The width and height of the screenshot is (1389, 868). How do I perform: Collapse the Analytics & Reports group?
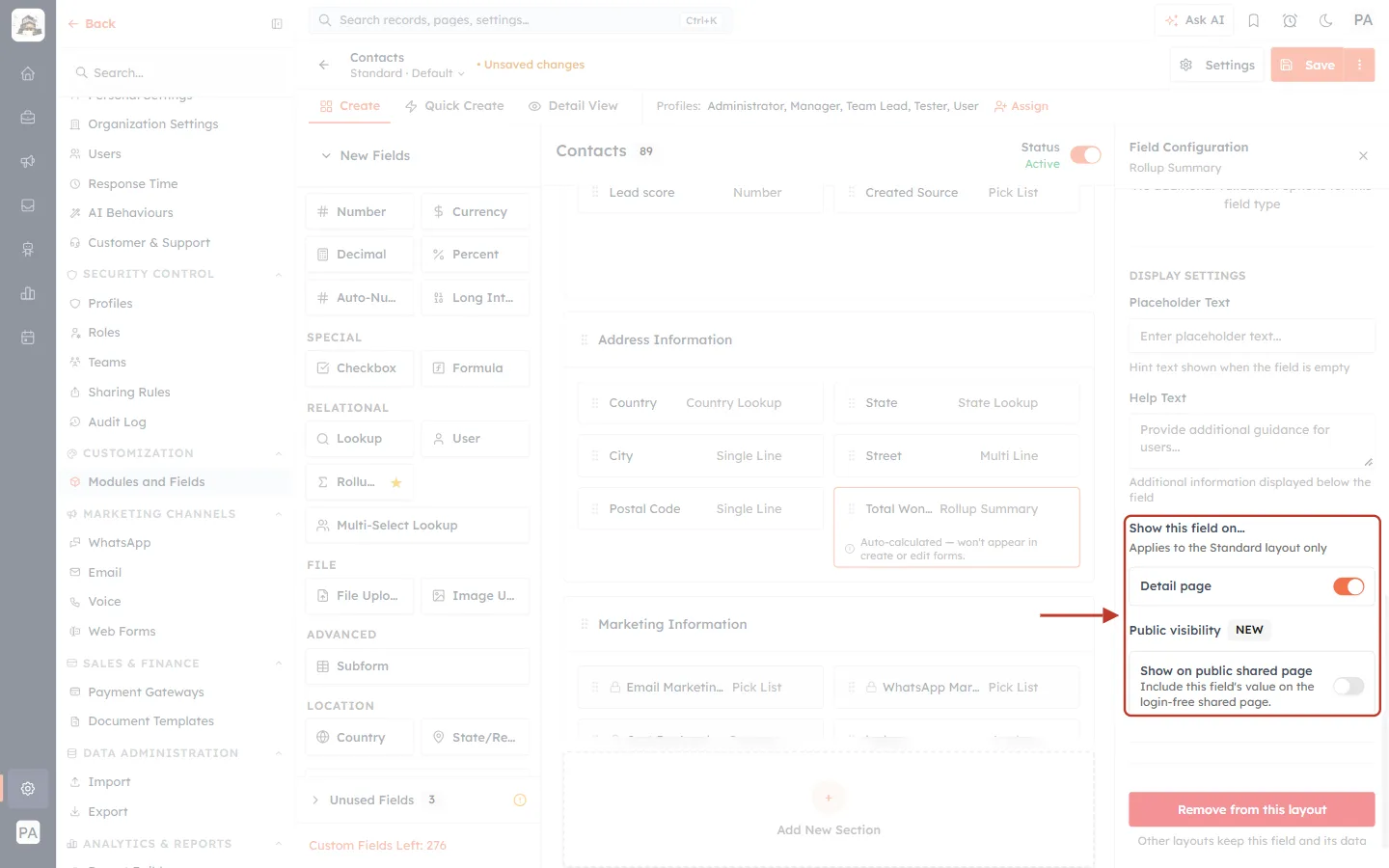click(279, 844)
